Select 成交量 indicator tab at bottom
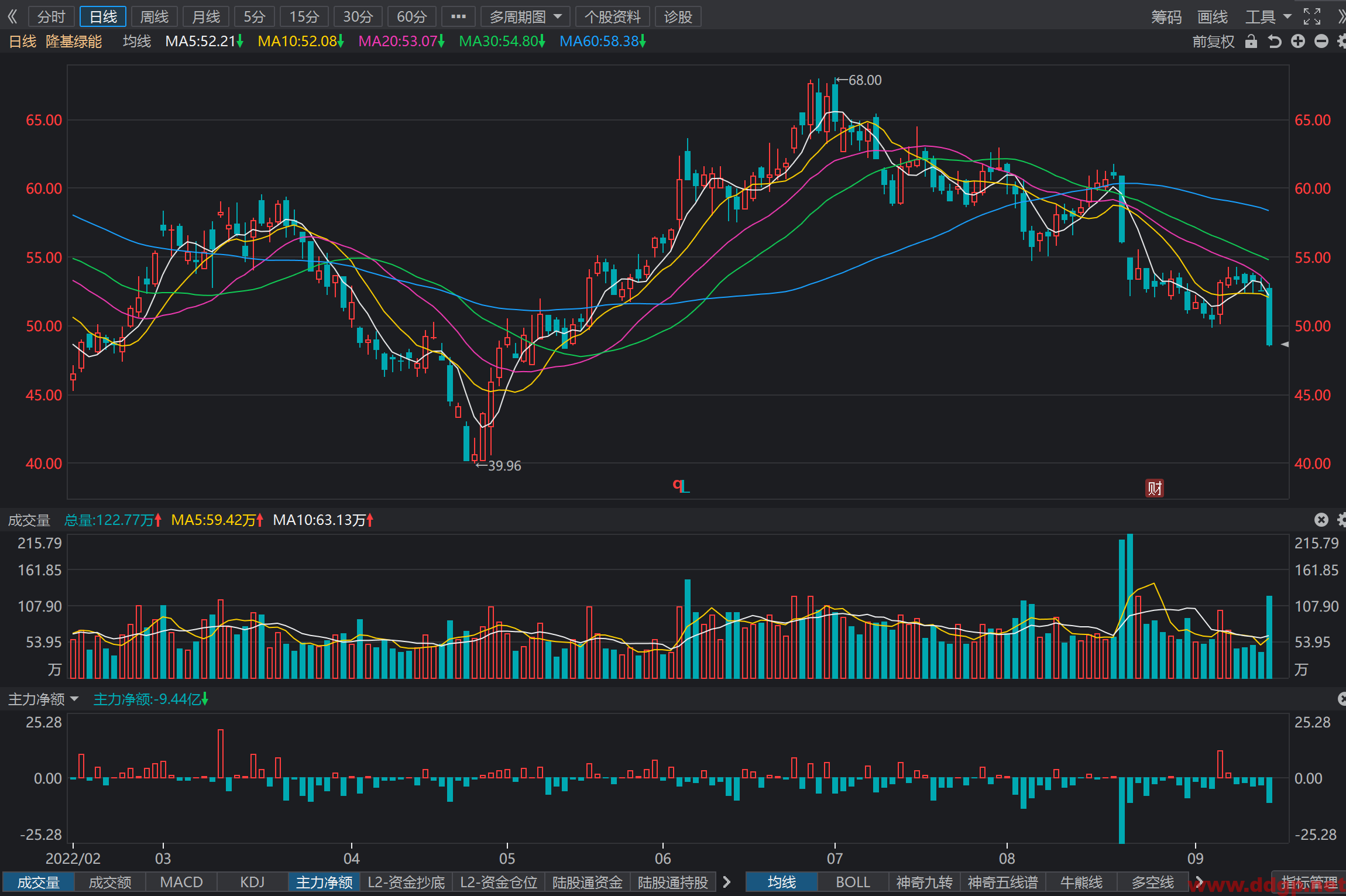This screenshot has height=896, width=1346. 38,882
